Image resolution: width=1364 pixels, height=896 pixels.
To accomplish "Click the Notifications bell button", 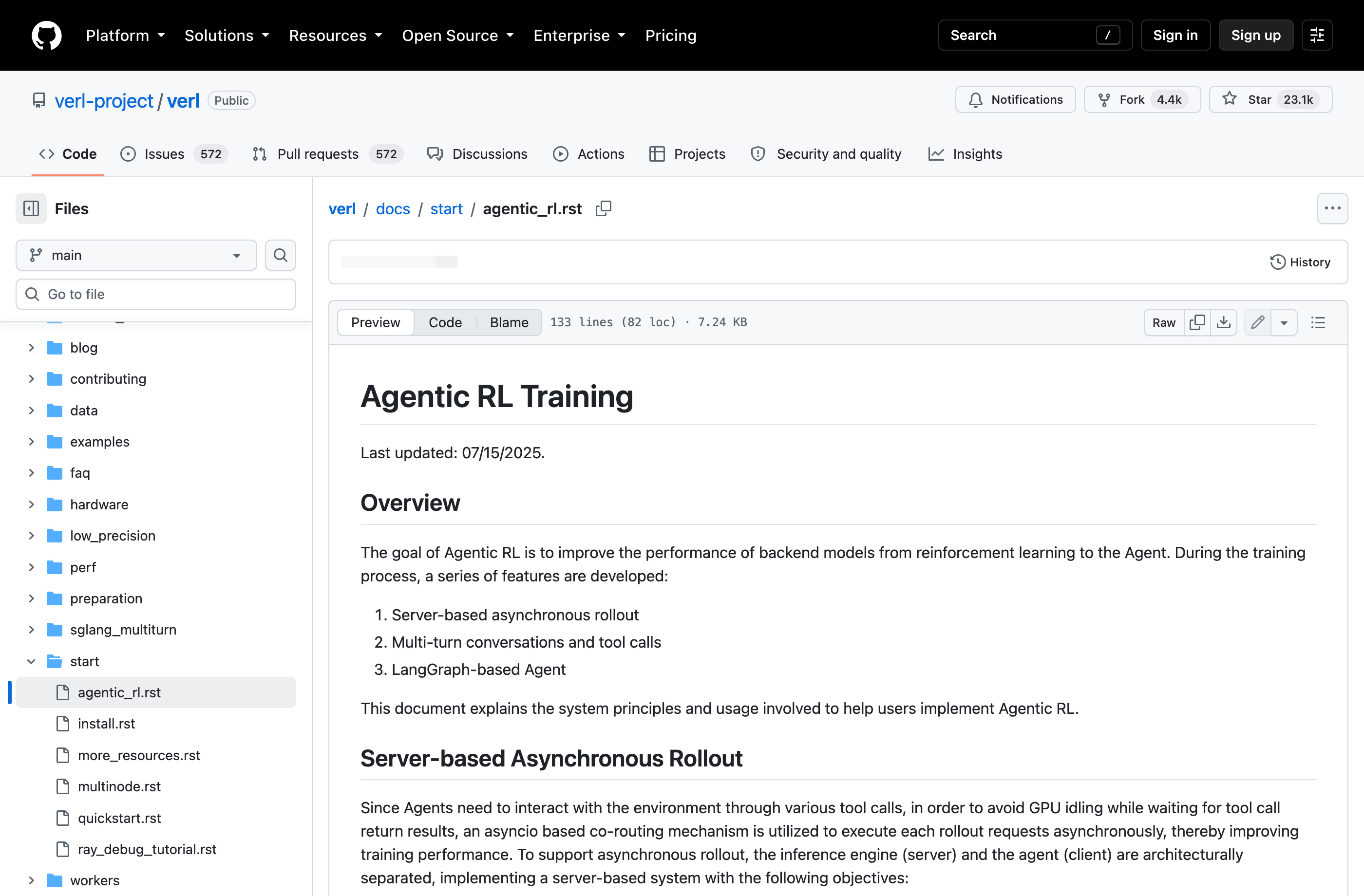I will [x=1015, y=100].
